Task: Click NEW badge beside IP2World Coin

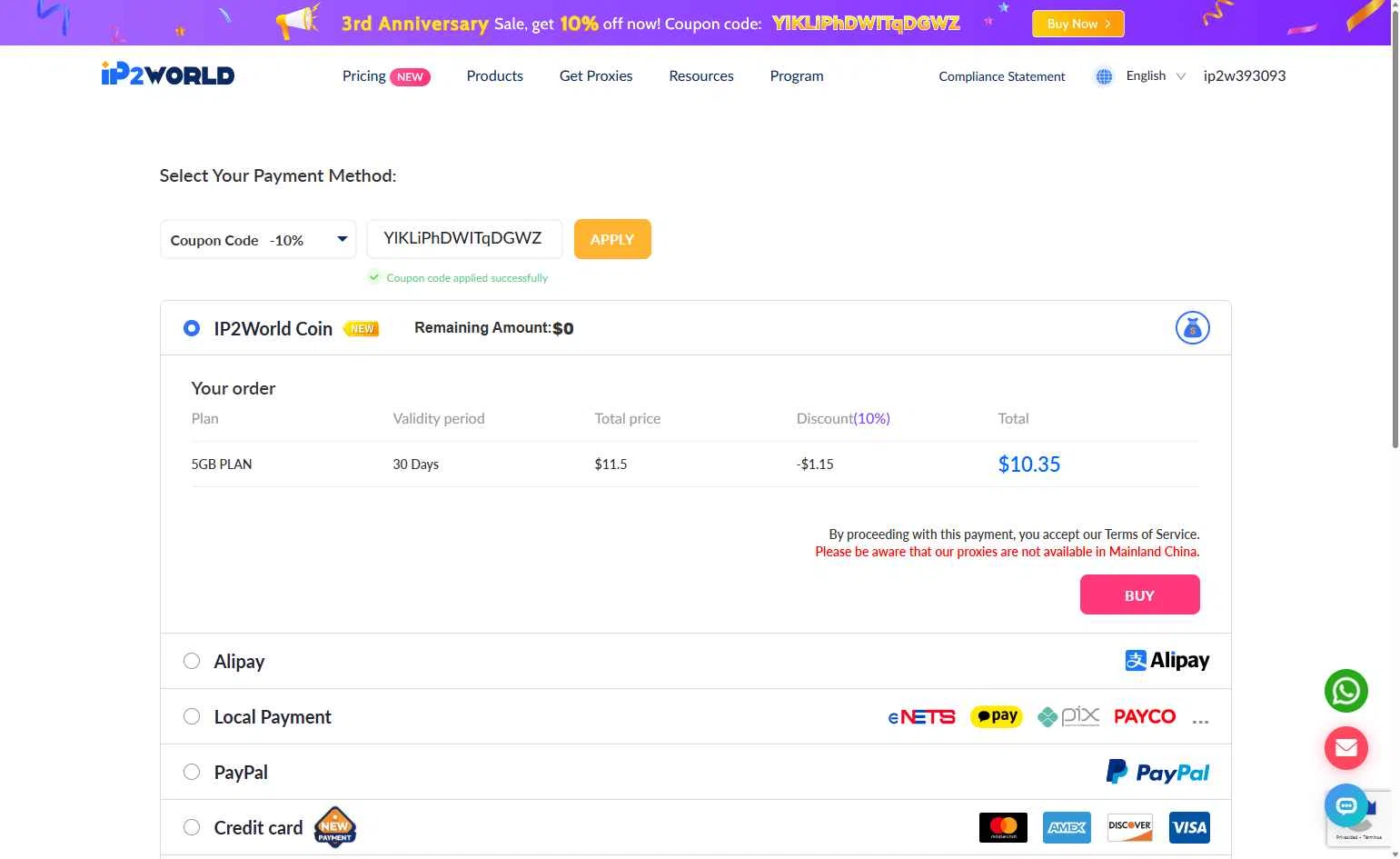Action: 362,329
